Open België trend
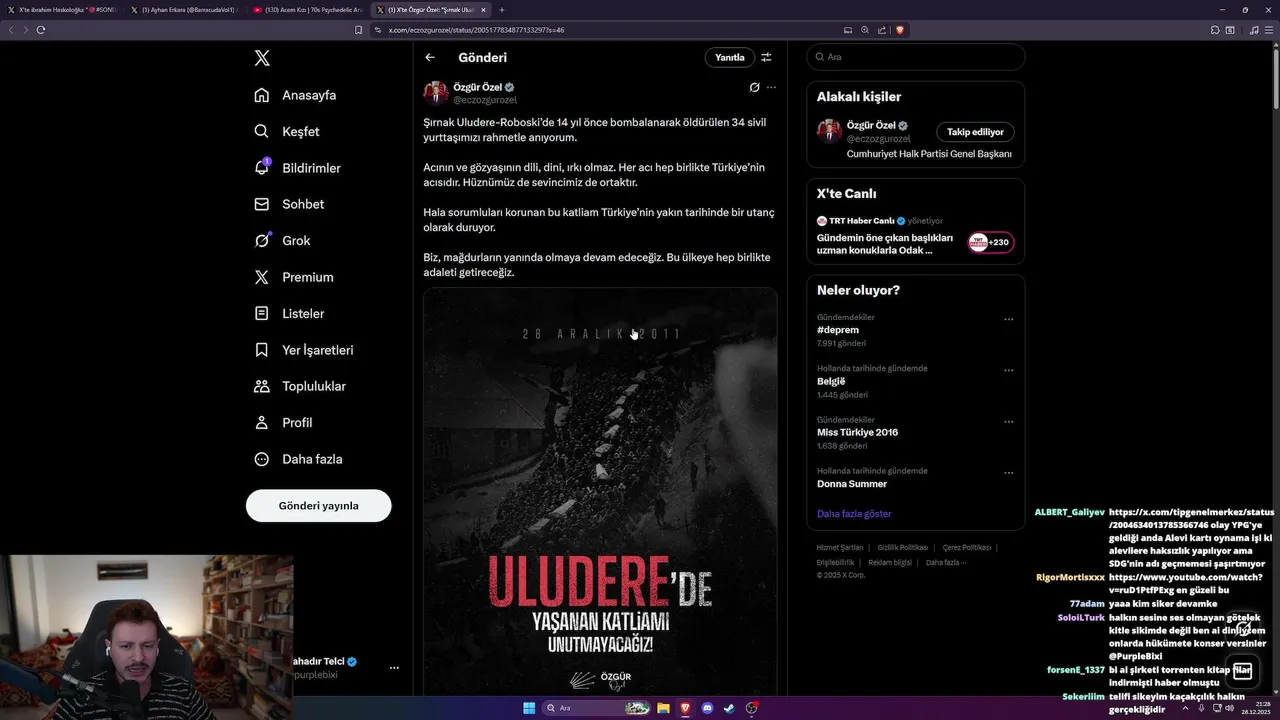This screenshot has width=1280, height=720. pyautogui.click(x=831, y=381)
